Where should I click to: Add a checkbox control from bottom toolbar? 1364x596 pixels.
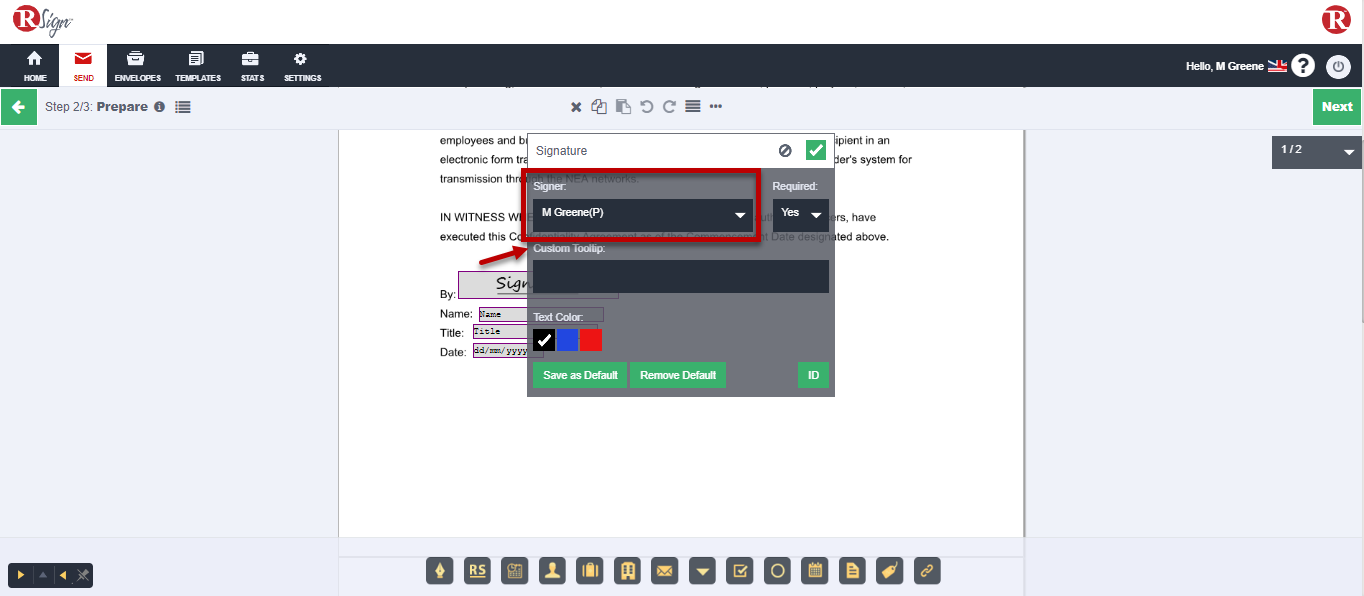(739, 571)
